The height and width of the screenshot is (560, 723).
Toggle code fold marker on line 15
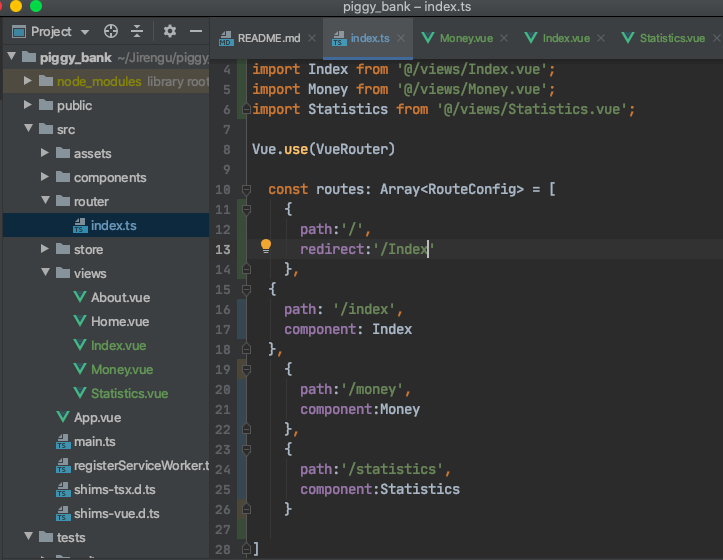pyautogui.click(x=247, y=289)
